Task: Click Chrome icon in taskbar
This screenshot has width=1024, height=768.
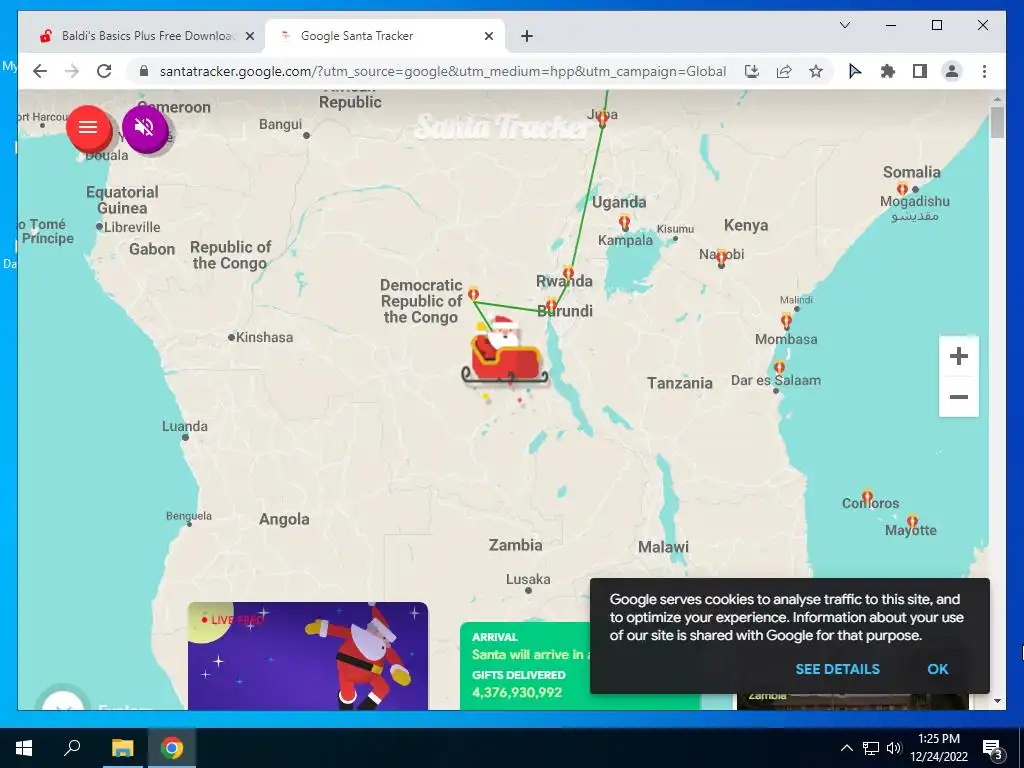Action: point(172,748)
